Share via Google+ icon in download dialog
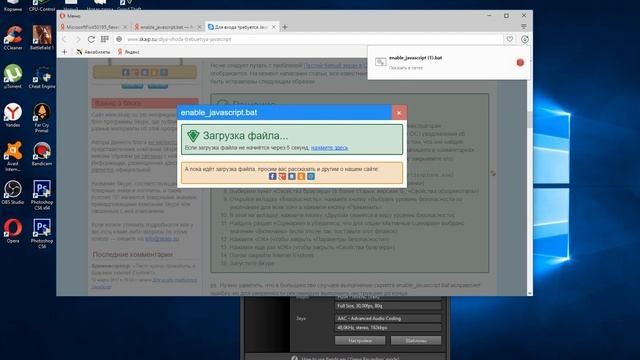640x360 pixels. [282, 176]
